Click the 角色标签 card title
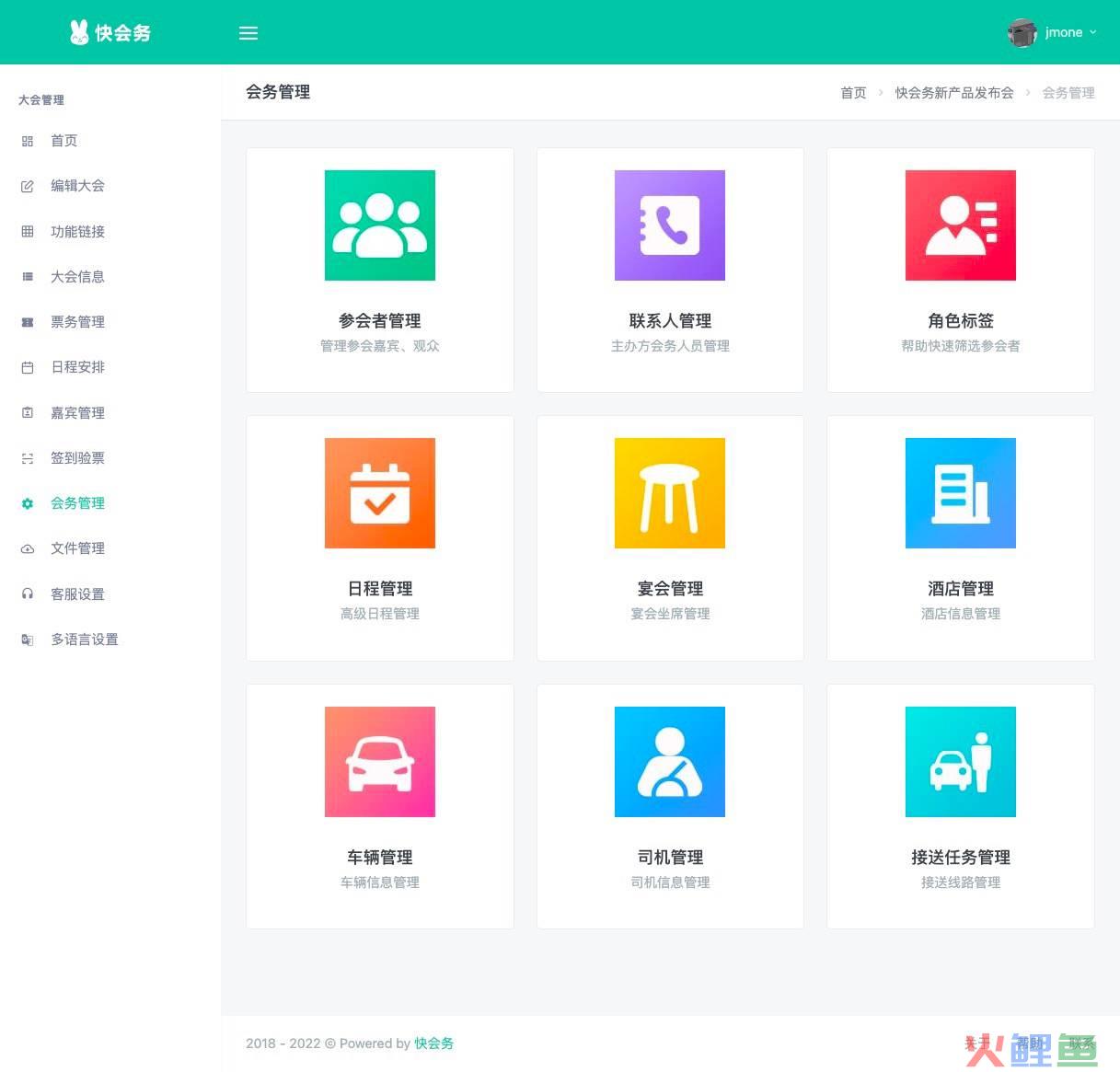Viewport: 1120px width, 1072px height. 961,321
